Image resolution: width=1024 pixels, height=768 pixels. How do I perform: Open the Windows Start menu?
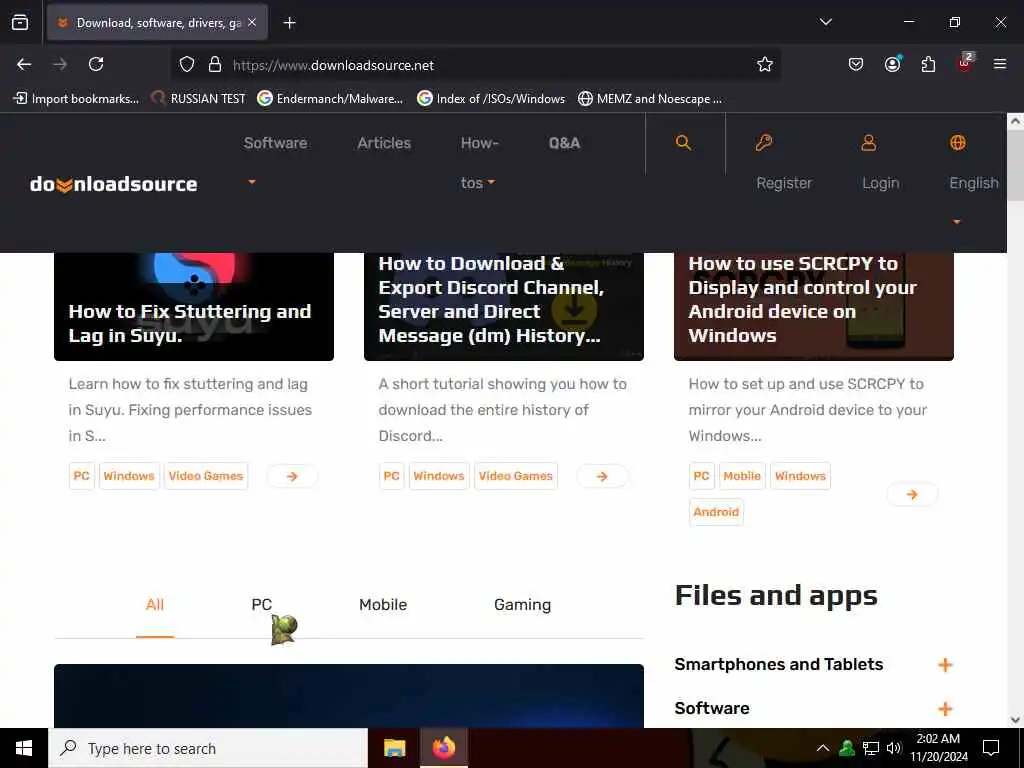tap(24, 748)
